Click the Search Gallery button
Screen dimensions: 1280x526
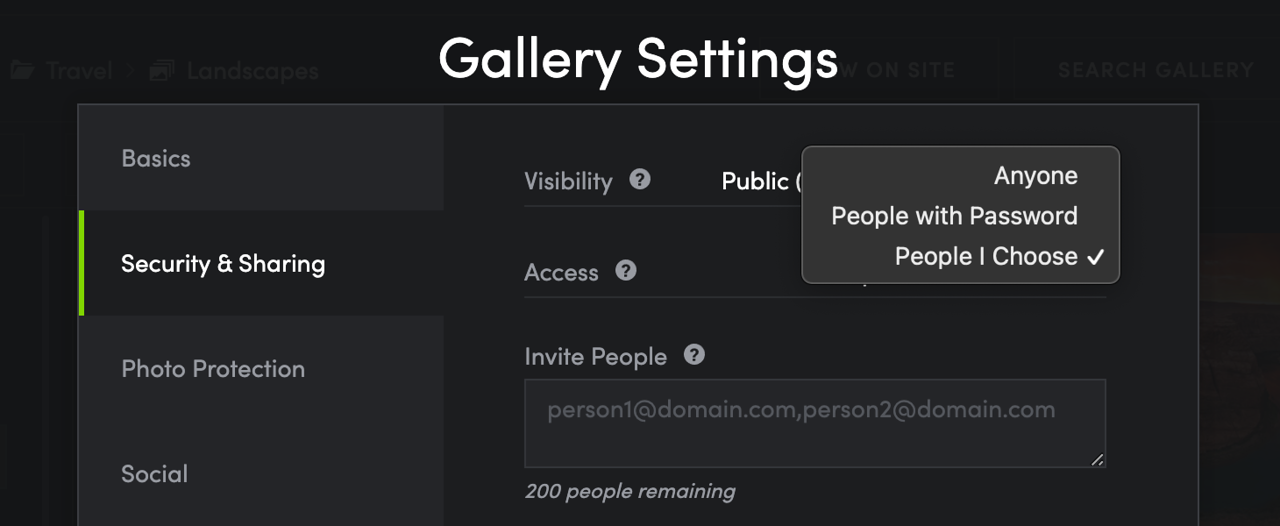click(x=1155, y=70)
